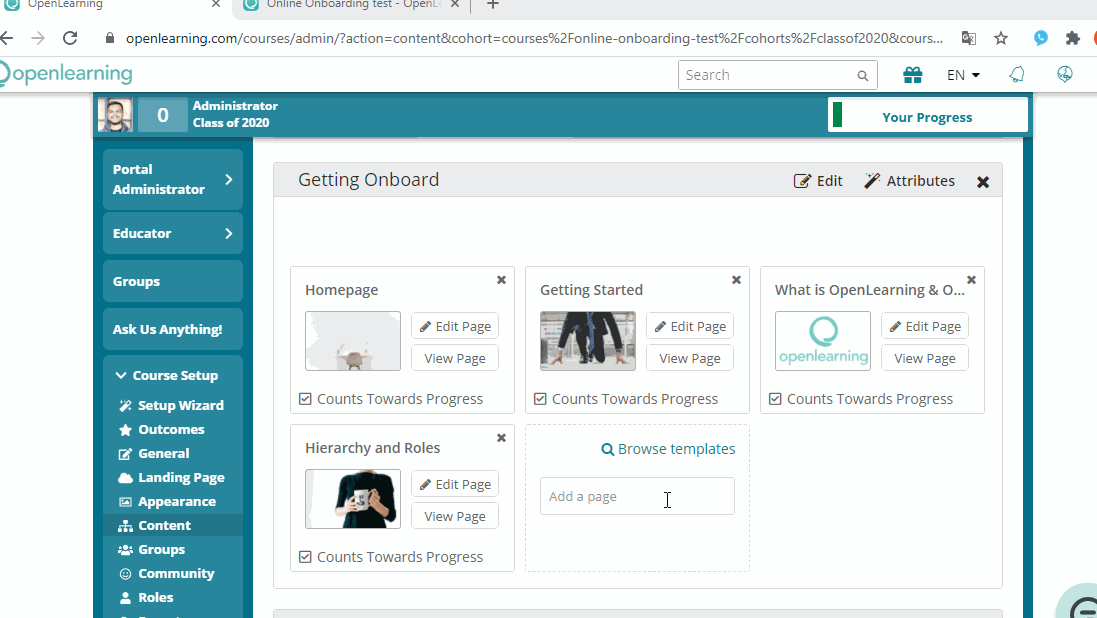Image resolution: width=1097 pixels, height=618 pixels.
Task: Click the globe icon in header
Action: (1065, 74)
